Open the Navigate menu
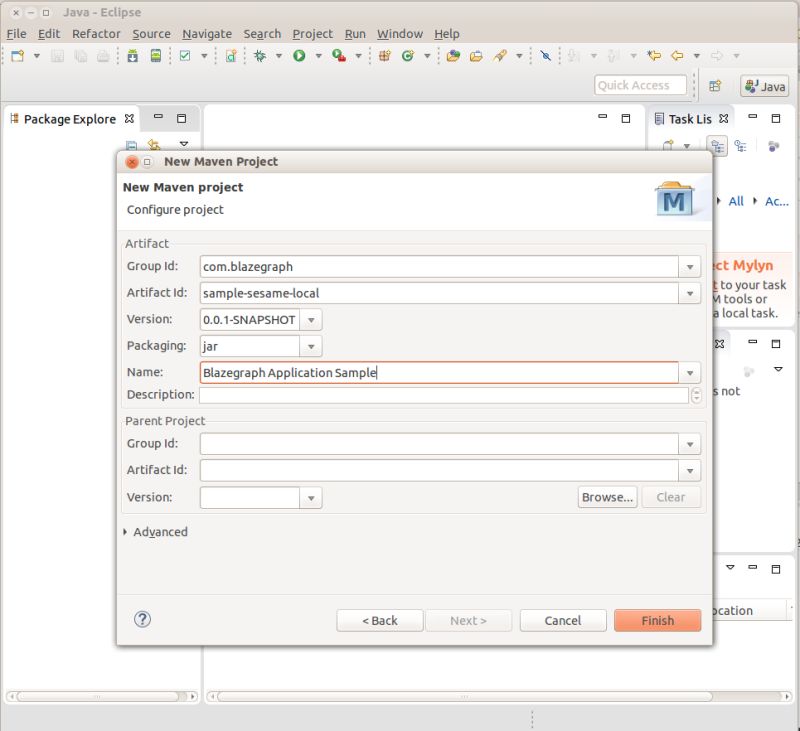This screenshot has height=731, width=800. (206, 33)
